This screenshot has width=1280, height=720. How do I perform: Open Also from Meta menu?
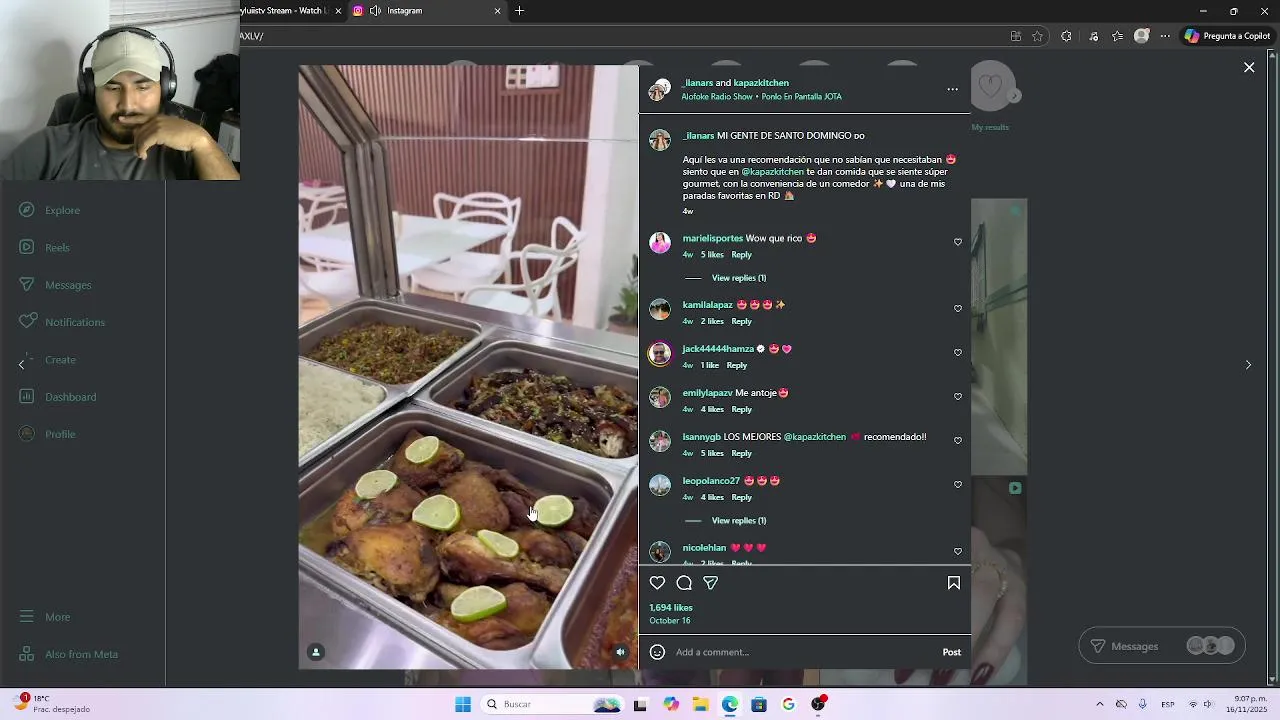pos(69,654)
